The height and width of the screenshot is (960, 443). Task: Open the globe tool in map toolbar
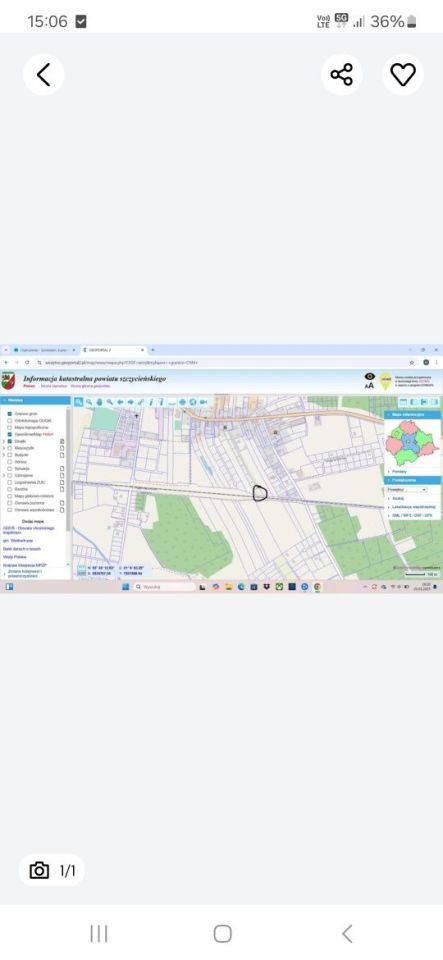point(192,402)
